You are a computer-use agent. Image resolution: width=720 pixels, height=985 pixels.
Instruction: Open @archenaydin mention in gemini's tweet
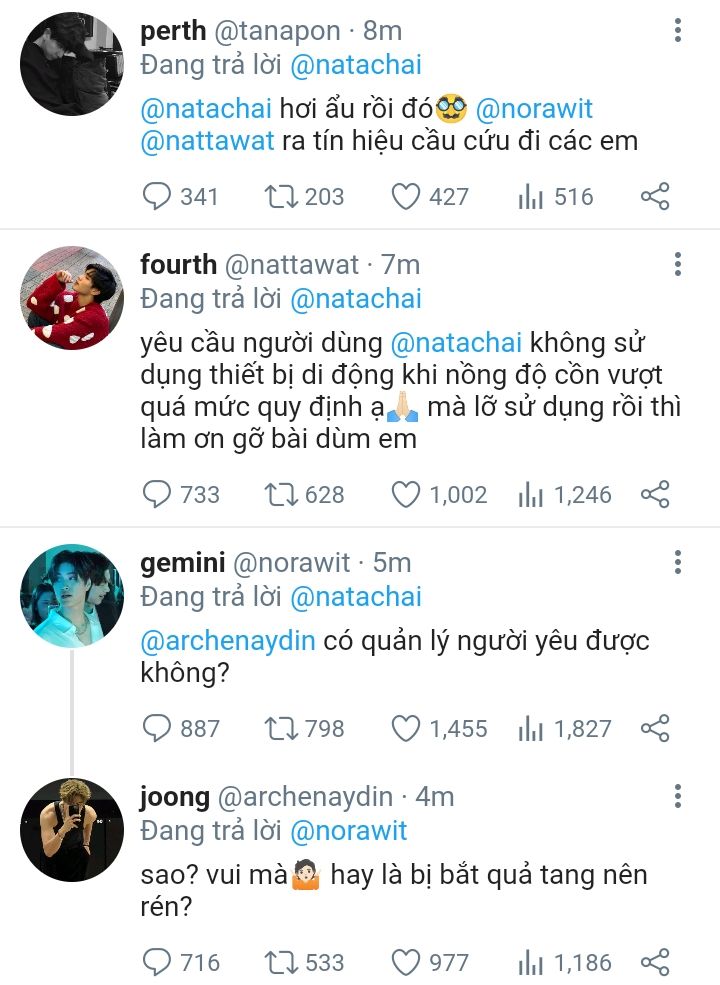tap(228, 641)
